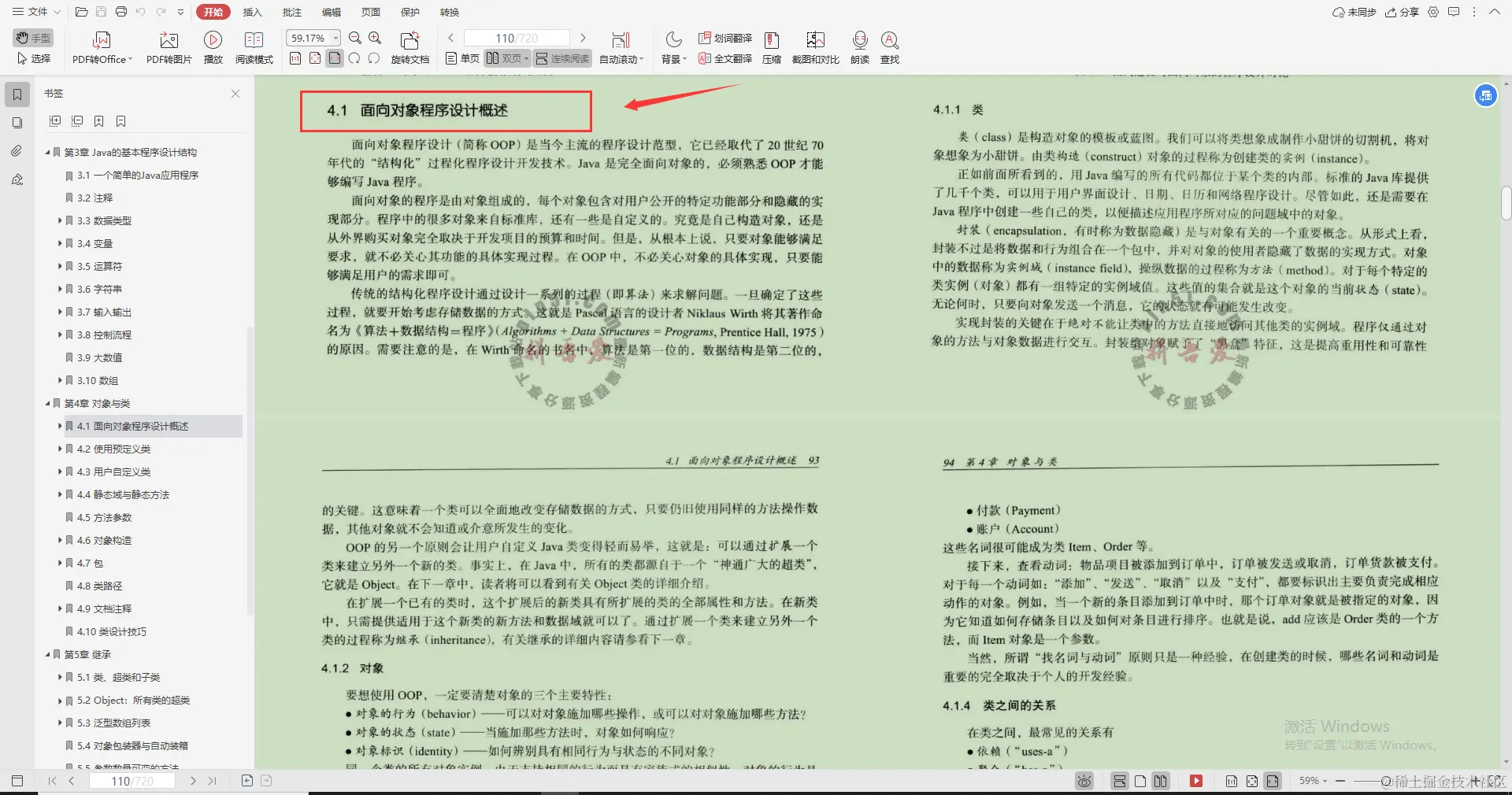Select the hand (手型) tool

33,38
